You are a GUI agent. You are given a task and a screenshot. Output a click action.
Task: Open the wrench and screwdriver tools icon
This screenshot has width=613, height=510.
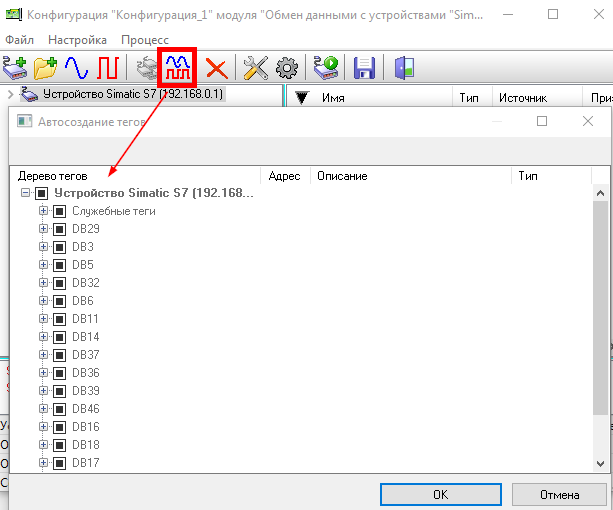256,68
